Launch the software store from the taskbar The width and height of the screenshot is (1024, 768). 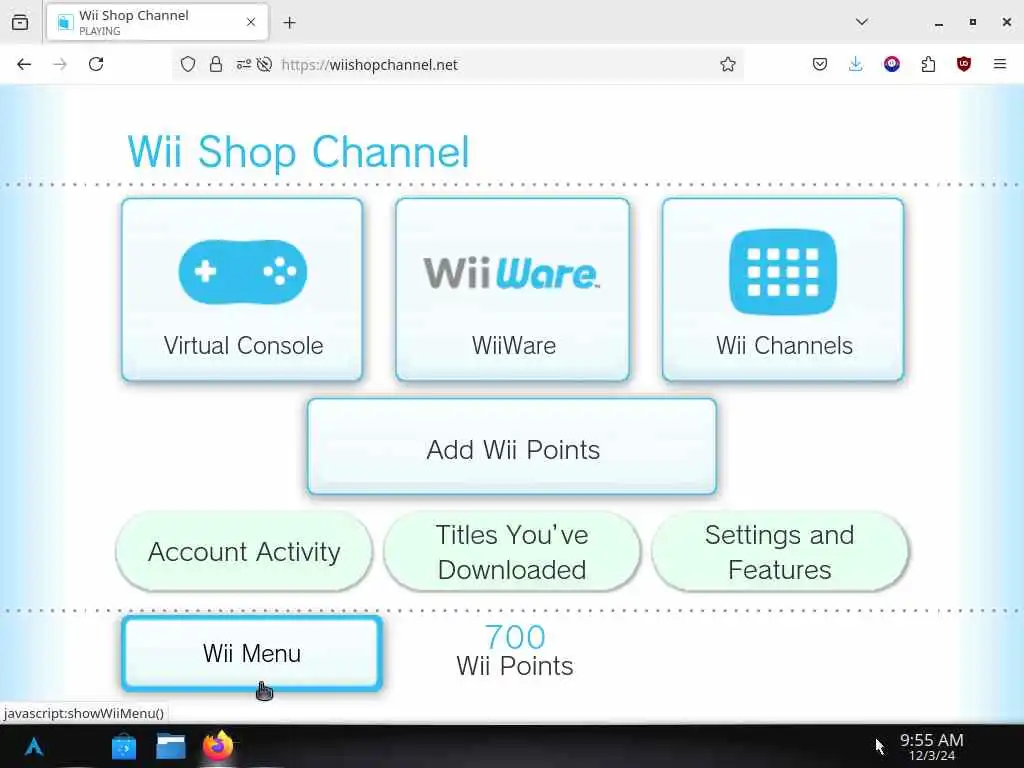(x=123, y=746)
